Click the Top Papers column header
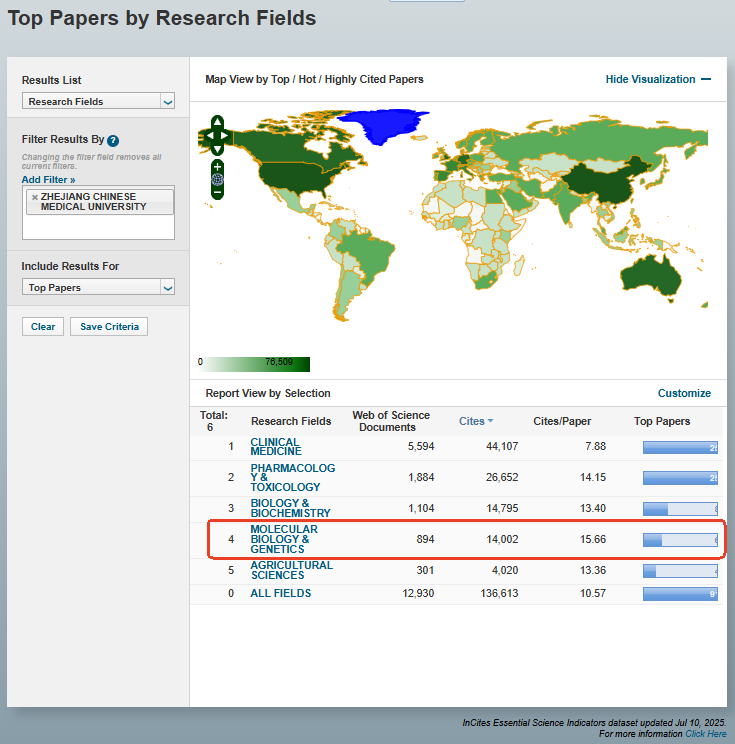735x744 pixels. [x=662, y=421]
